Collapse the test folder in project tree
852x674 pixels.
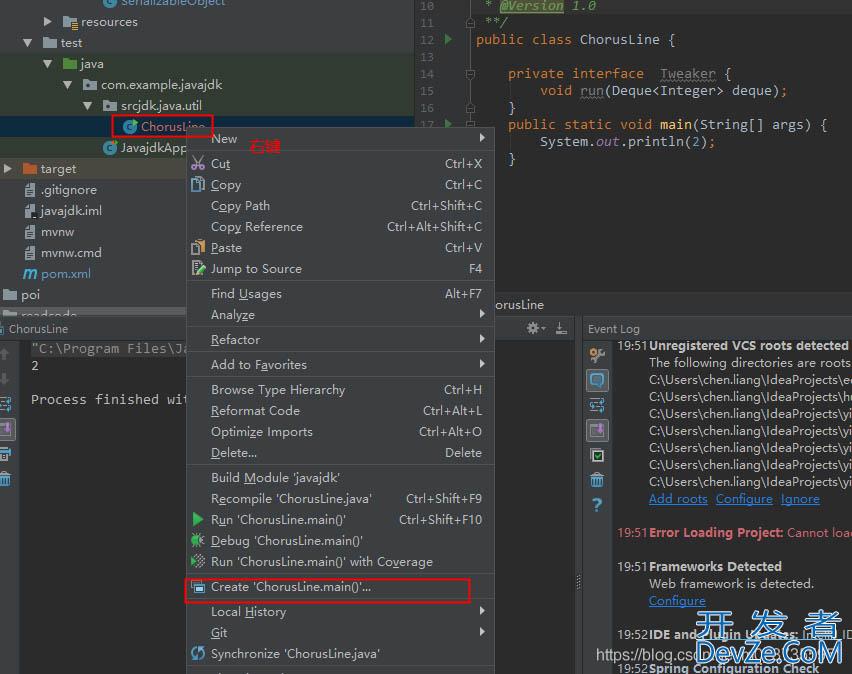[28, 42]
